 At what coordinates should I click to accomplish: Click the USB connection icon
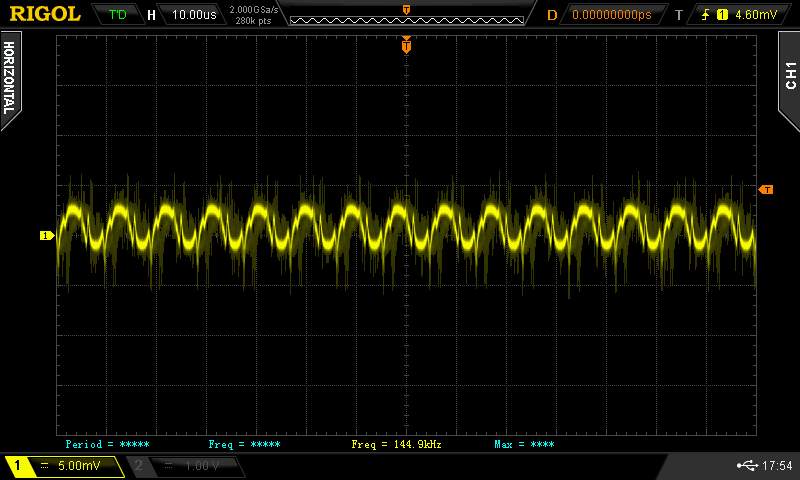point(746,465)
